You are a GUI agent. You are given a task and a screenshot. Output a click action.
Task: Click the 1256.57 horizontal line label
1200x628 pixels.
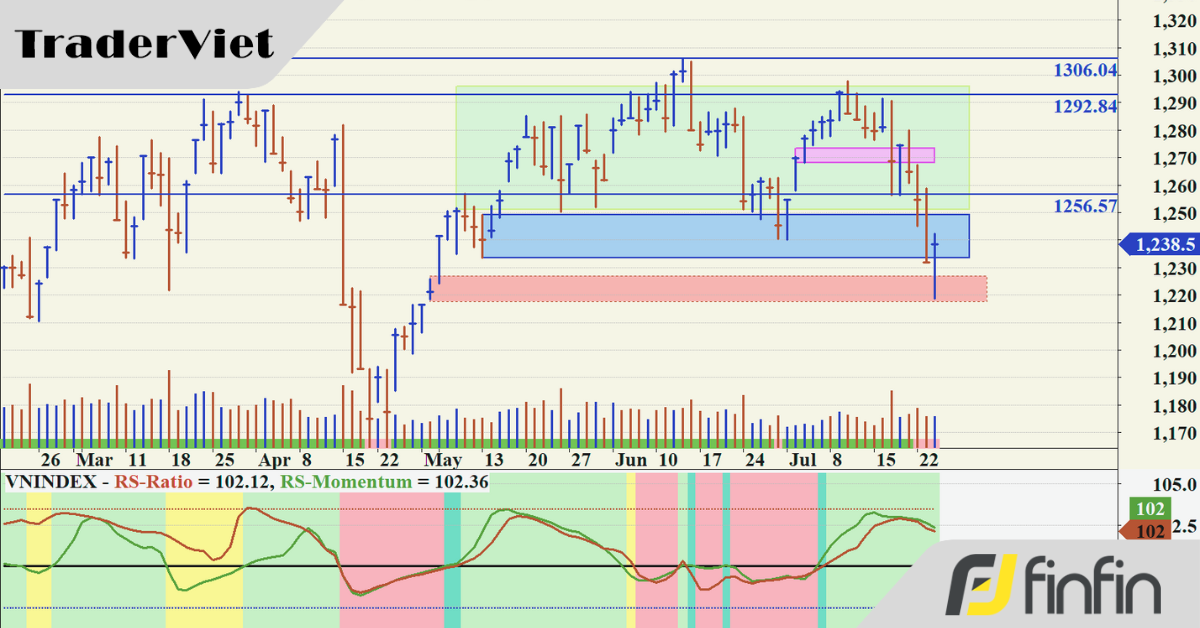(x=1084, y=206)
